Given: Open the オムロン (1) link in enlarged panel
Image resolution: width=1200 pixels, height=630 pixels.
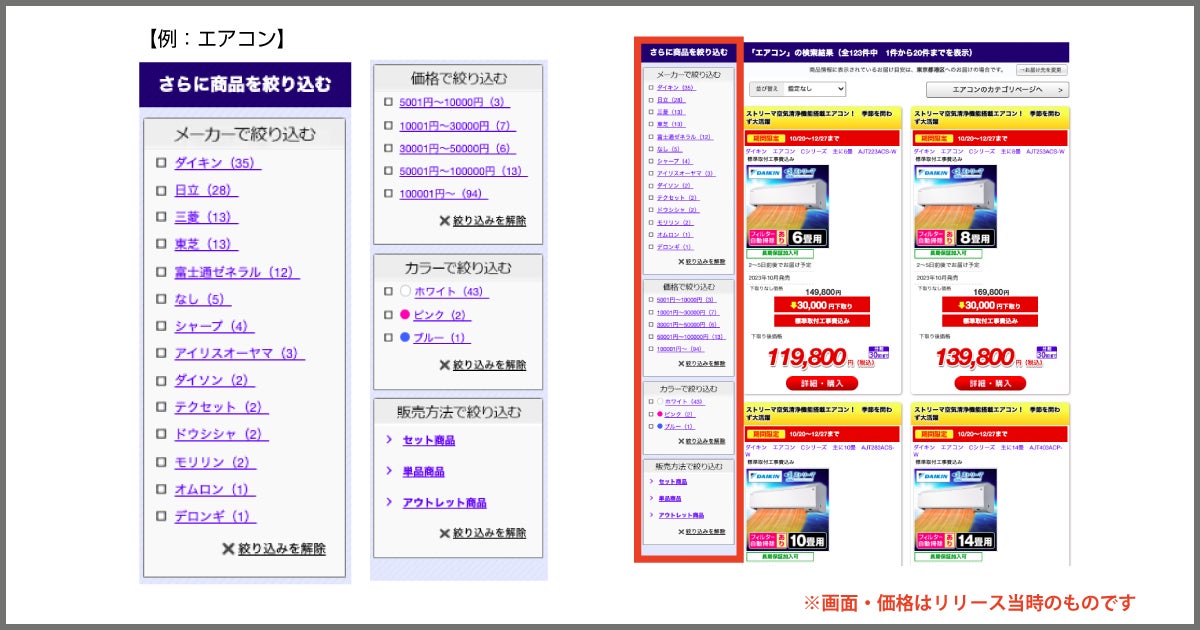Looking at the screenshot, I should (214, 489).
